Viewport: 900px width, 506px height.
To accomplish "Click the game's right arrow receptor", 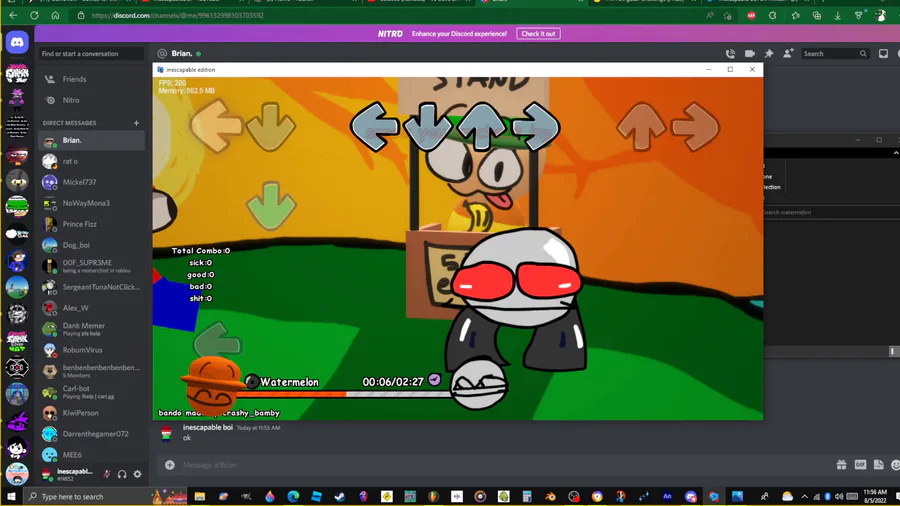I will click(x=536, y=127).
